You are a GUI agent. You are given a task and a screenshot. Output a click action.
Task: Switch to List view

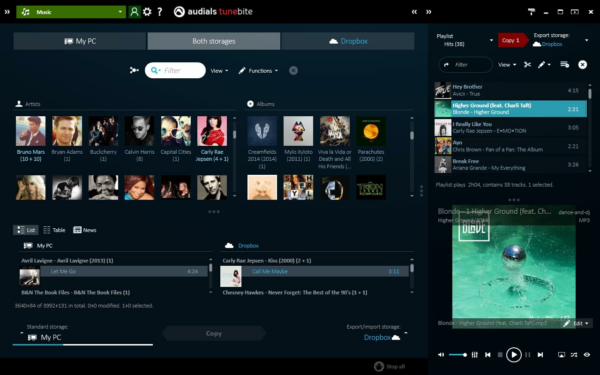26,230
